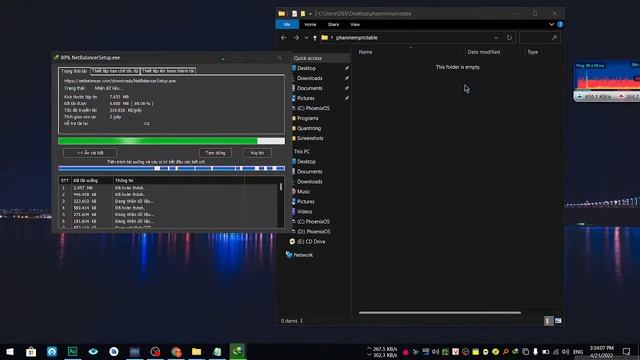Click the Details view icon in Explorer status bar
The width and height of the screenshot is (640, 360).
coord(548,321)
